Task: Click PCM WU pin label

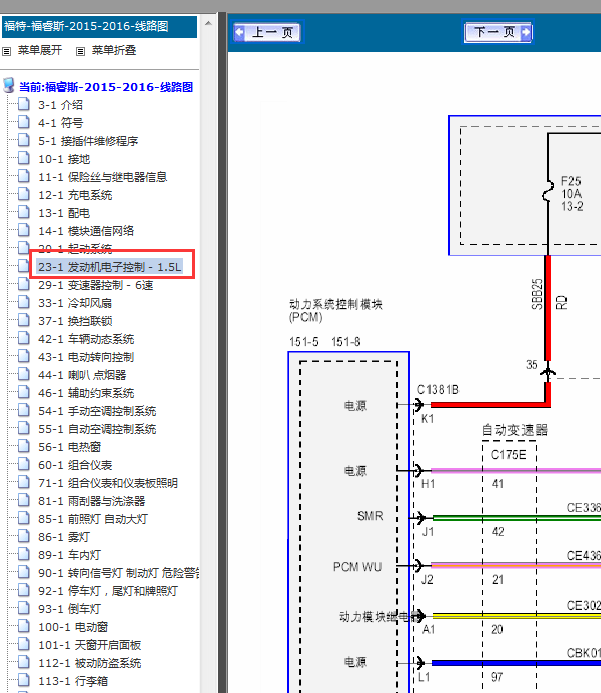Action: point(358,567)
